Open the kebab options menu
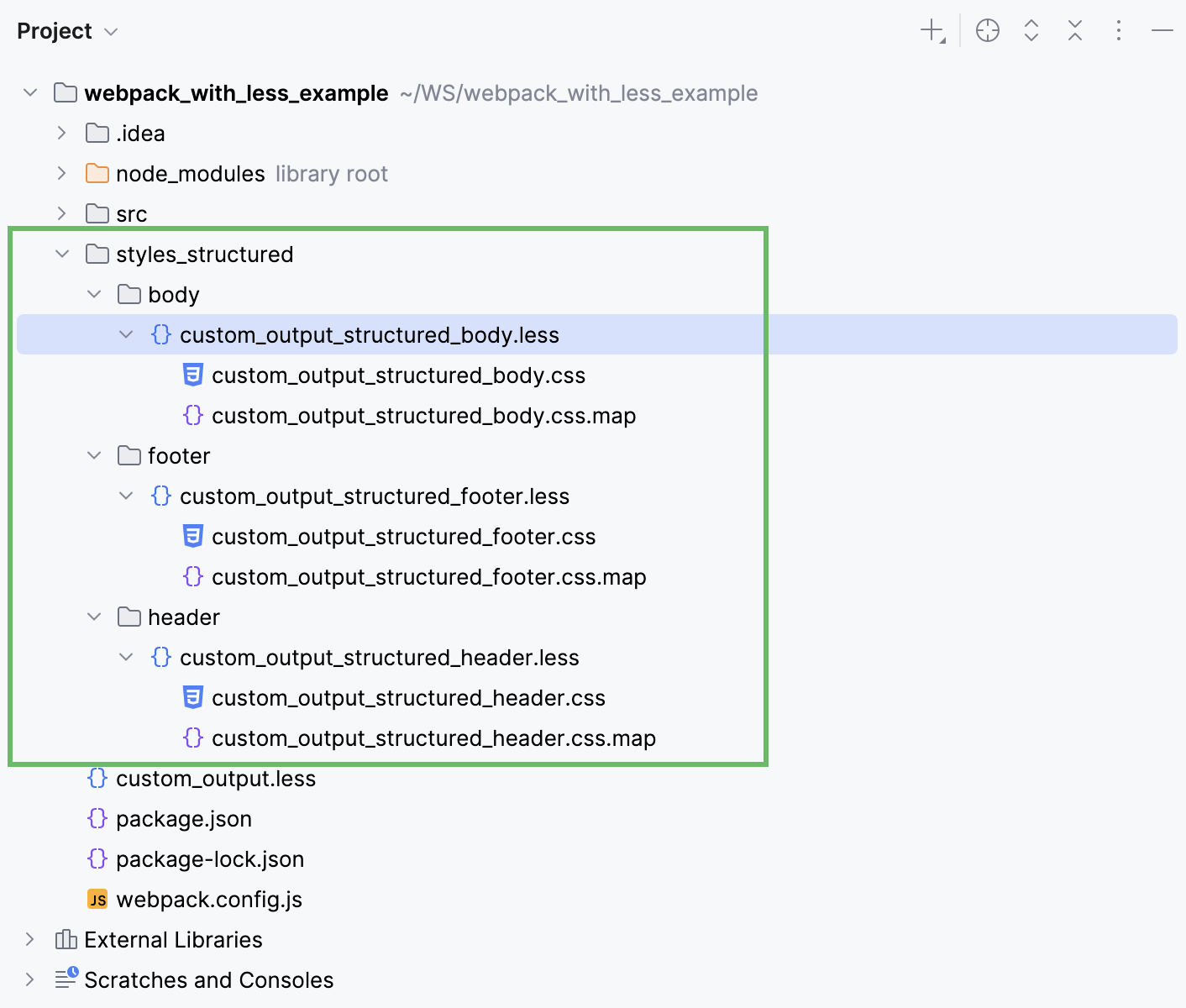The height and width of the screenshot is (1008, 1186). [x=1119, y=30]
